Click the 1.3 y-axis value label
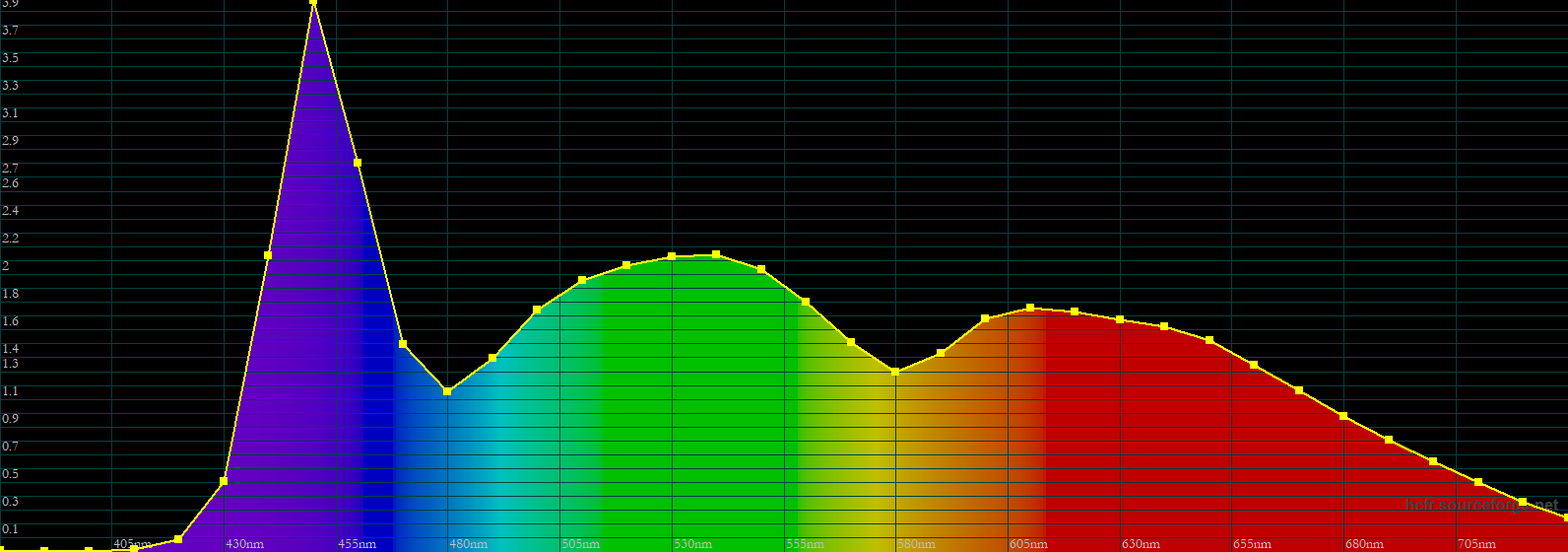This screenshot has height=552, width=1568. coord(10,364)
